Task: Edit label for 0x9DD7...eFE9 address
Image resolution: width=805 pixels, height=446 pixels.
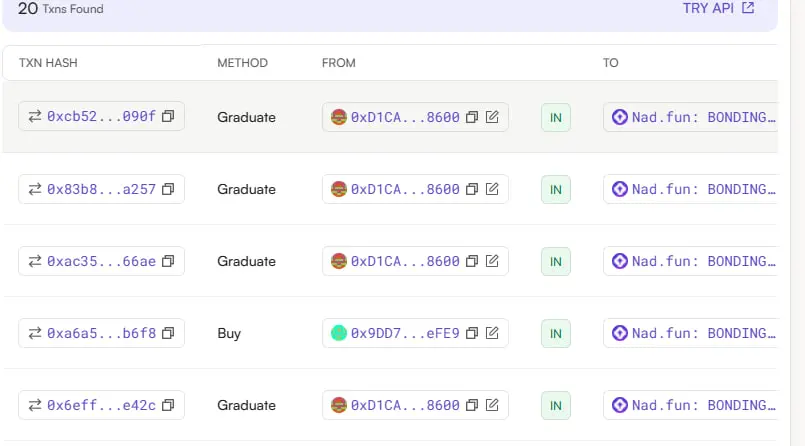Action: 492,333
